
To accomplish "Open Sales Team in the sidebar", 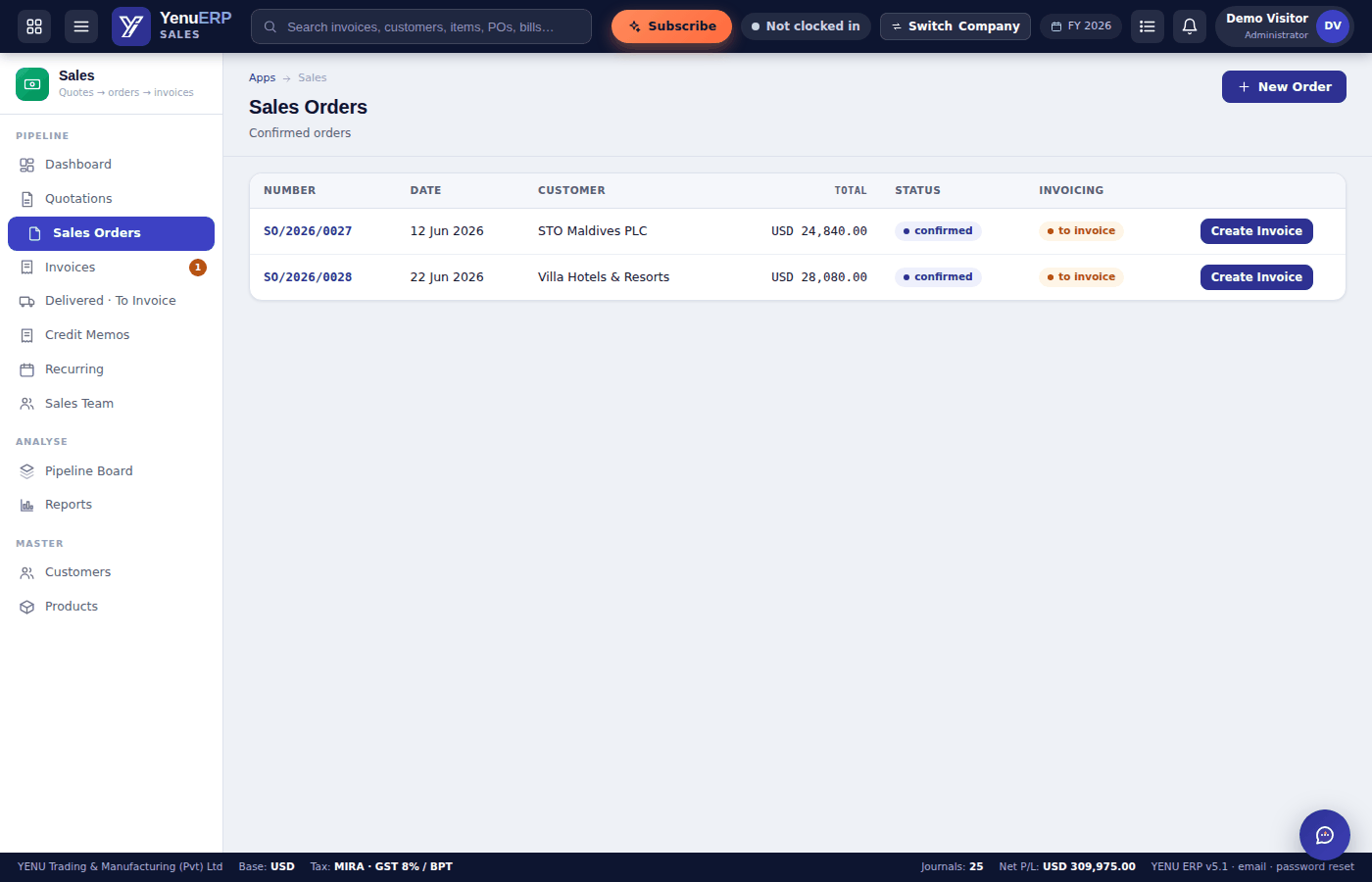I will point(111,404).
